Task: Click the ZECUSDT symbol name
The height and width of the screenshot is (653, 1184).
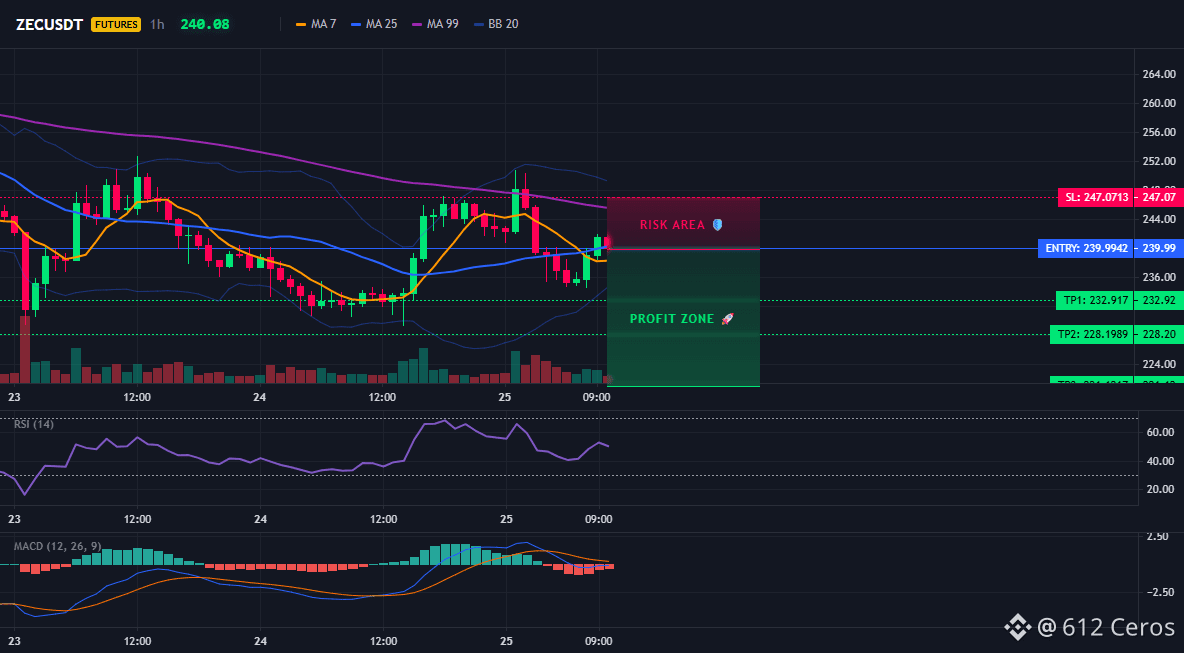Action: point(50,24)
